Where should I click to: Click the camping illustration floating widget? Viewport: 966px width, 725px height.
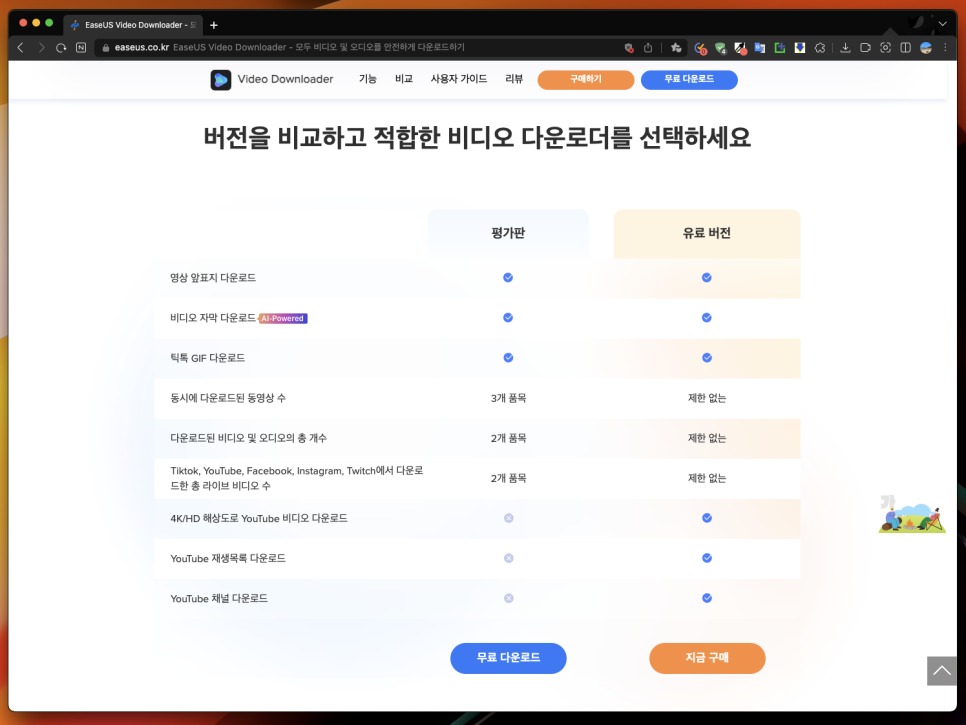coord(912,514)
